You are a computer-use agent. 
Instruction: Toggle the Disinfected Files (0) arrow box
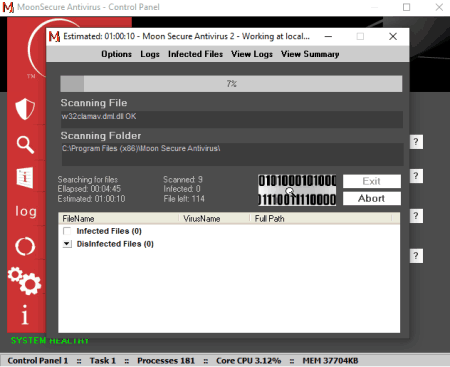[x=67, y=244]
